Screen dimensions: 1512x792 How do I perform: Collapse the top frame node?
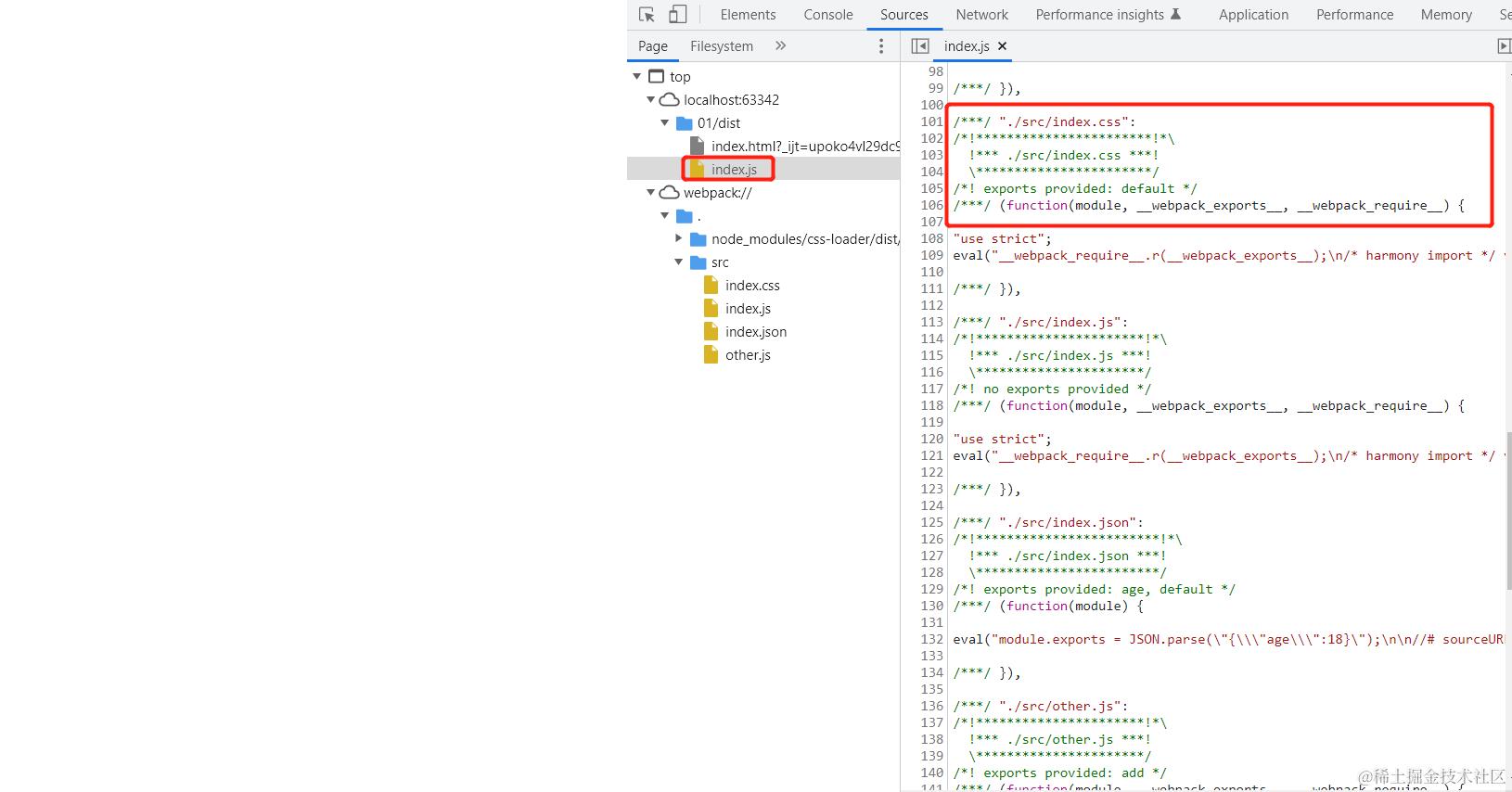pos(637,76)
